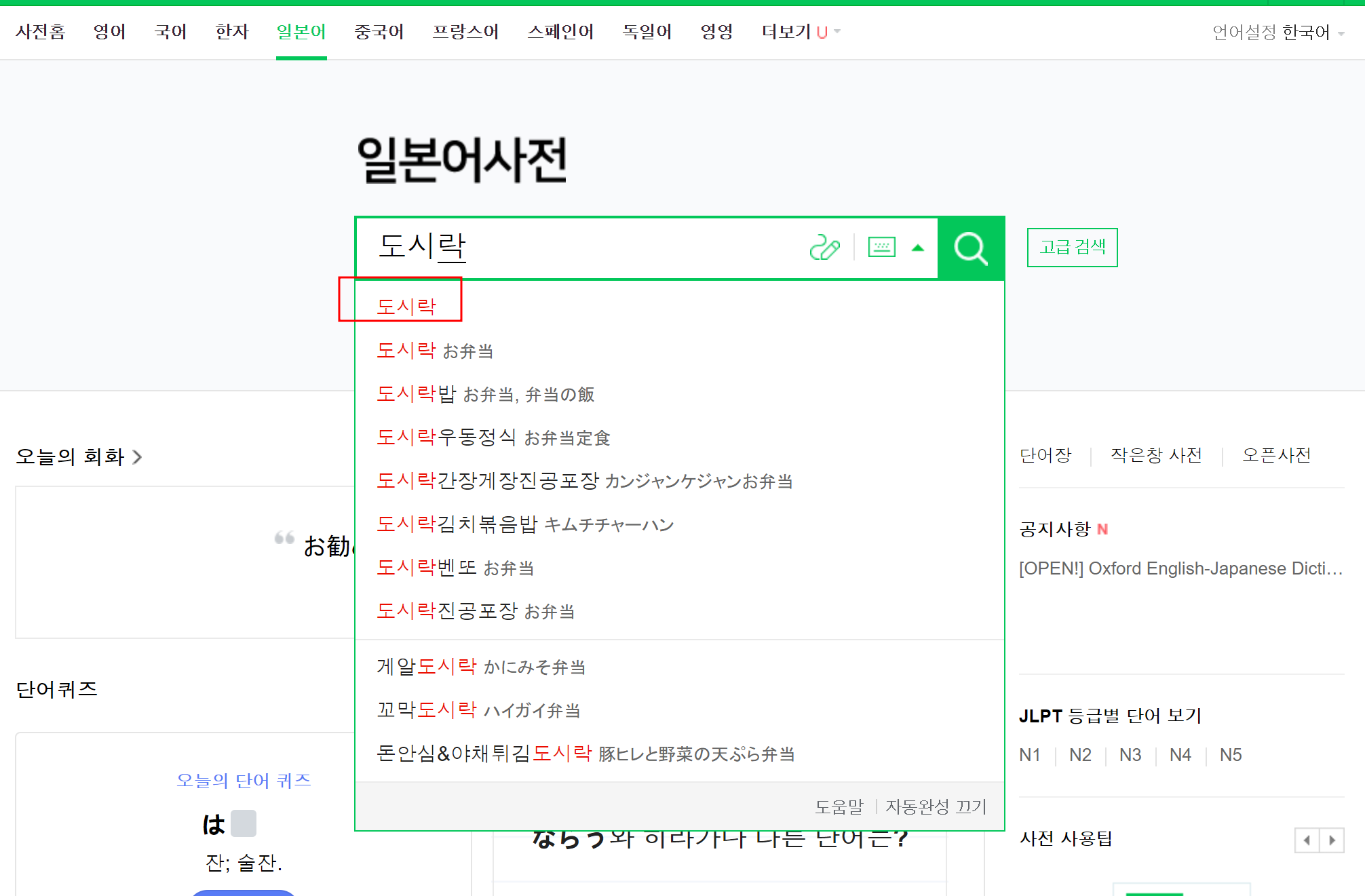This screenshot has width=1365, height=896.
Task: Open the Oxford English-Japanese Dictionary notice
Action: click(1181, 568)
